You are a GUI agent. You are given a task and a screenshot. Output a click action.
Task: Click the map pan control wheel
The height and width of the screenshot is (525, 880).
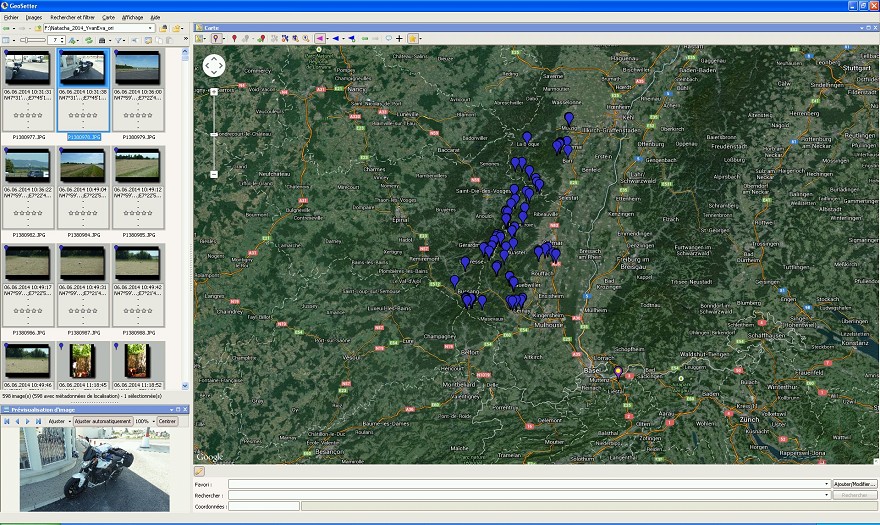click(x=214, y=66)
